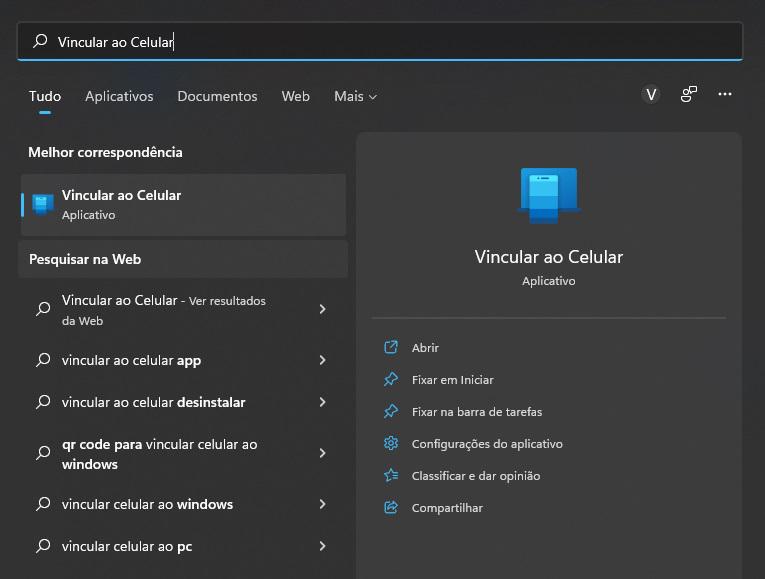Screen dimensions: 765x579
Task: Choose Classificar e dar opinião
Action: 476,476
